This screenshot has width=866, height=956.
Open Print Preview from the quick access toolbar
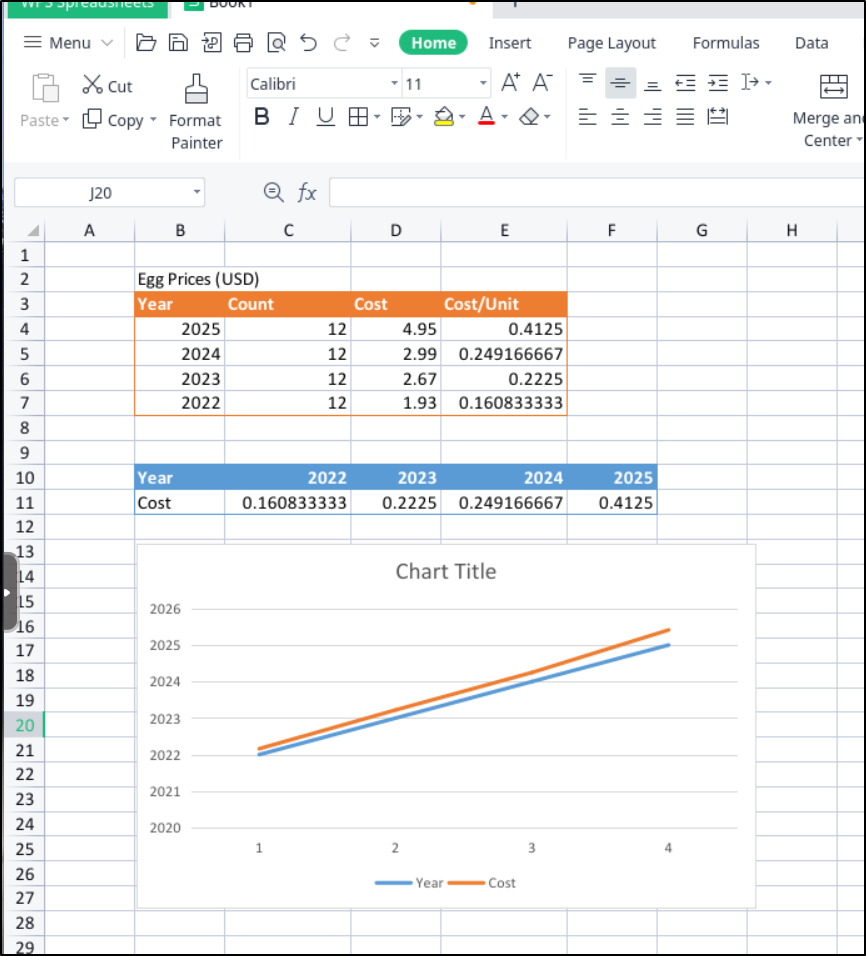click(276, 43)
